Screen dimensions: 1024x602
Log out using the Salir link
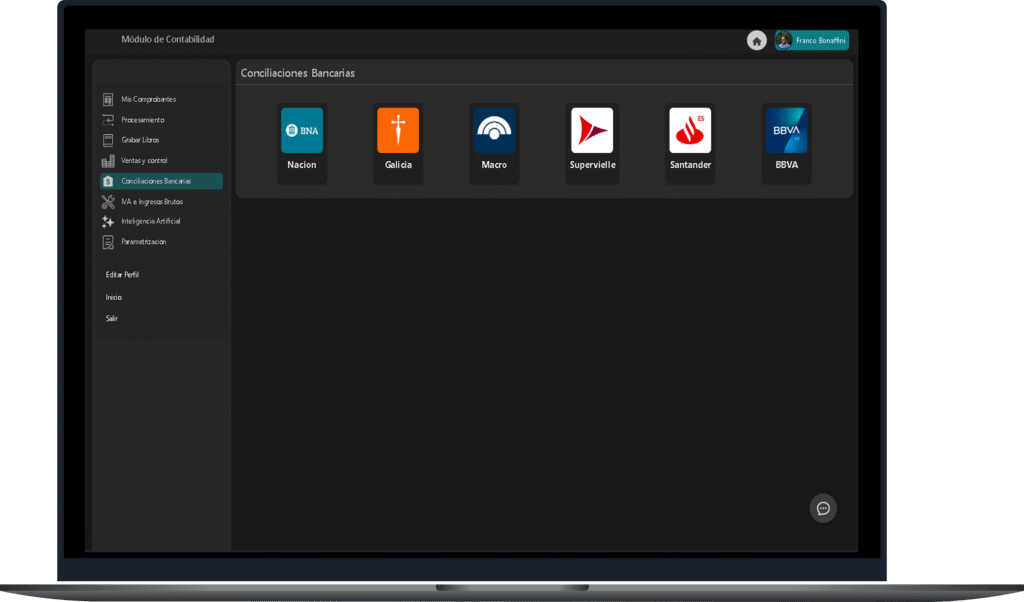tap(112, 318)
